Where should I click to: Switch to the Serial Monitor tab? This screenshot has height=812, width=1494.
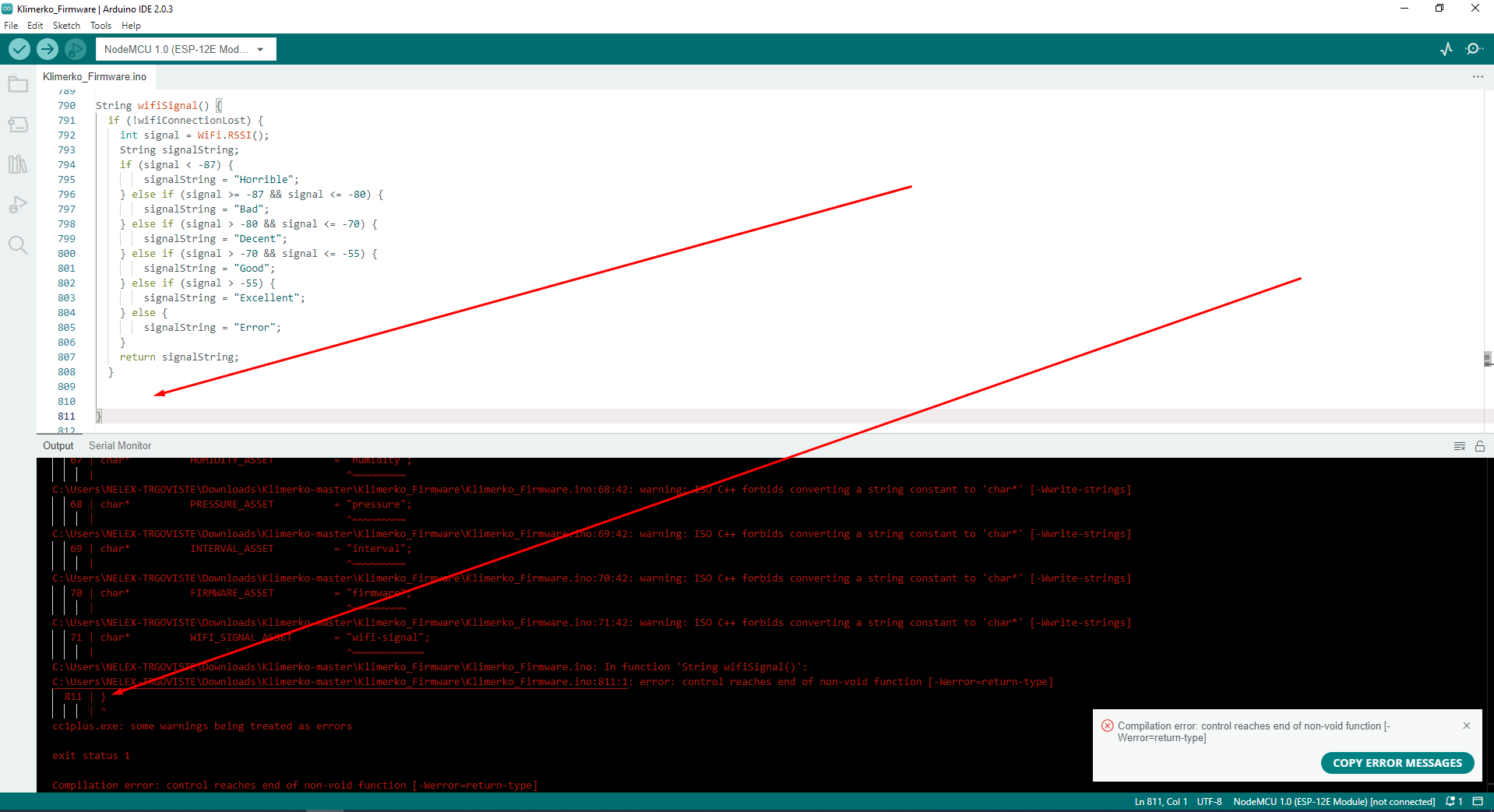tap(119, 445)
